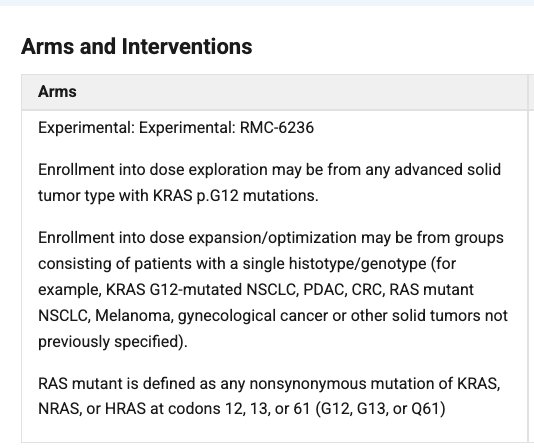The height and width of the screenshot is (448, 534).
Task: Click the Arms and Interventions heading
Action: pyautogui.click(x=137, y=46)
